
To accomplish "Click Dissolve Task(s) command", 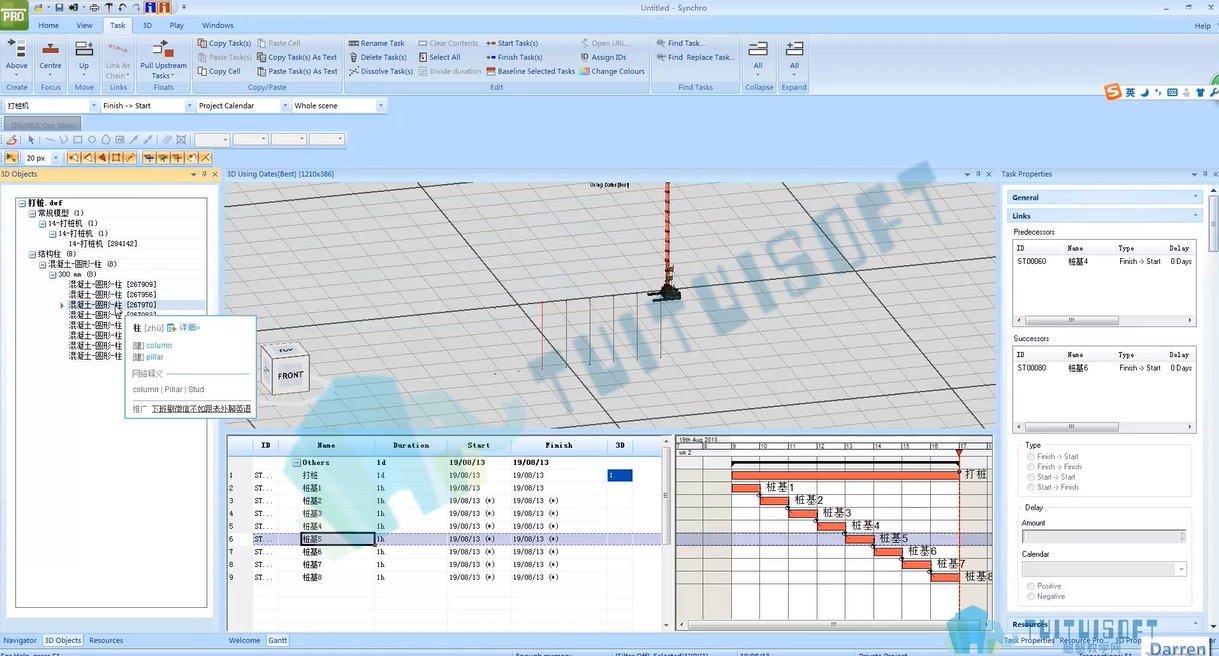I will [380, 72].
